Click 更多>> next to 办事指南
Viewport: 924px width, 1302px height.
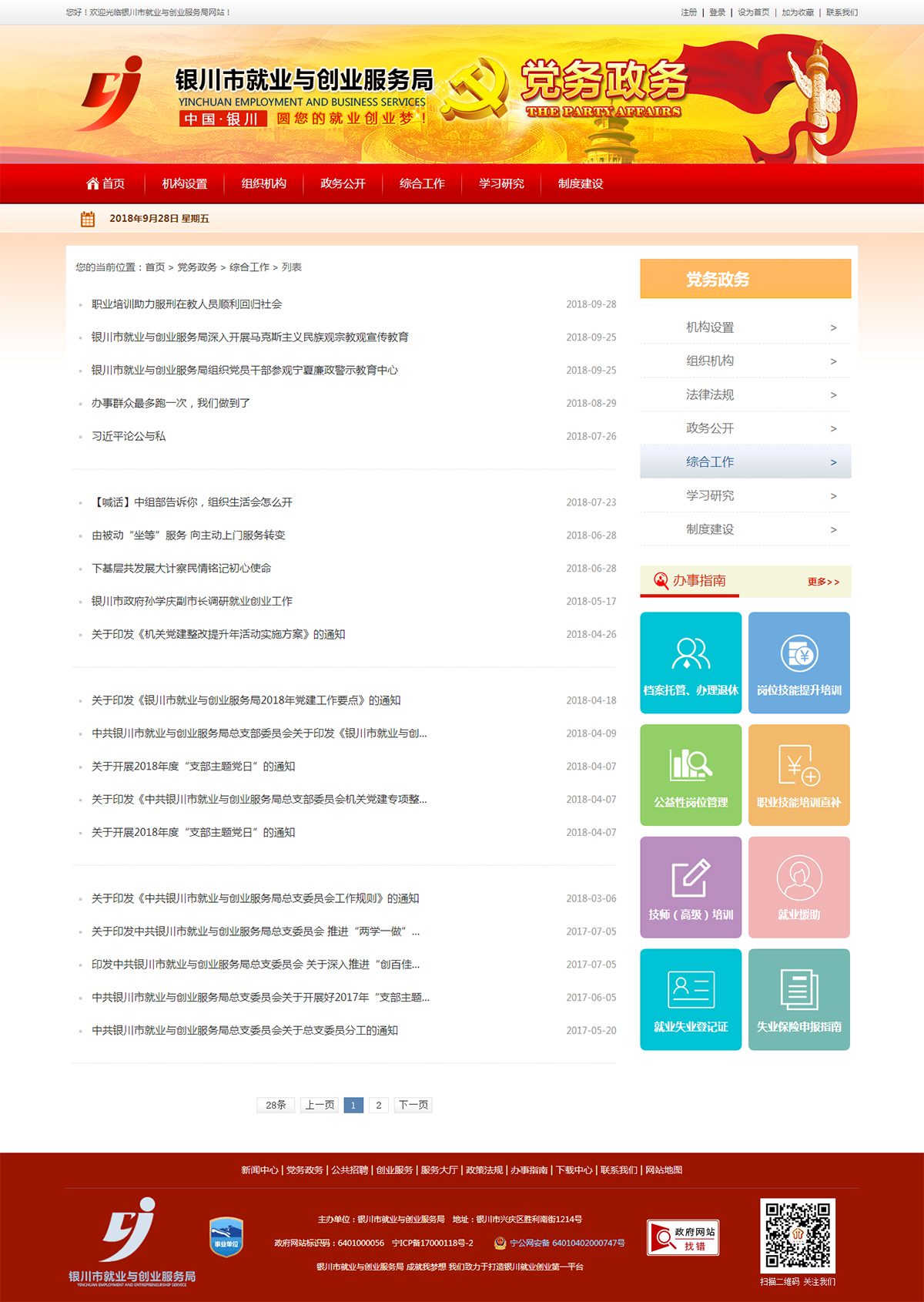tap(823, 582)
